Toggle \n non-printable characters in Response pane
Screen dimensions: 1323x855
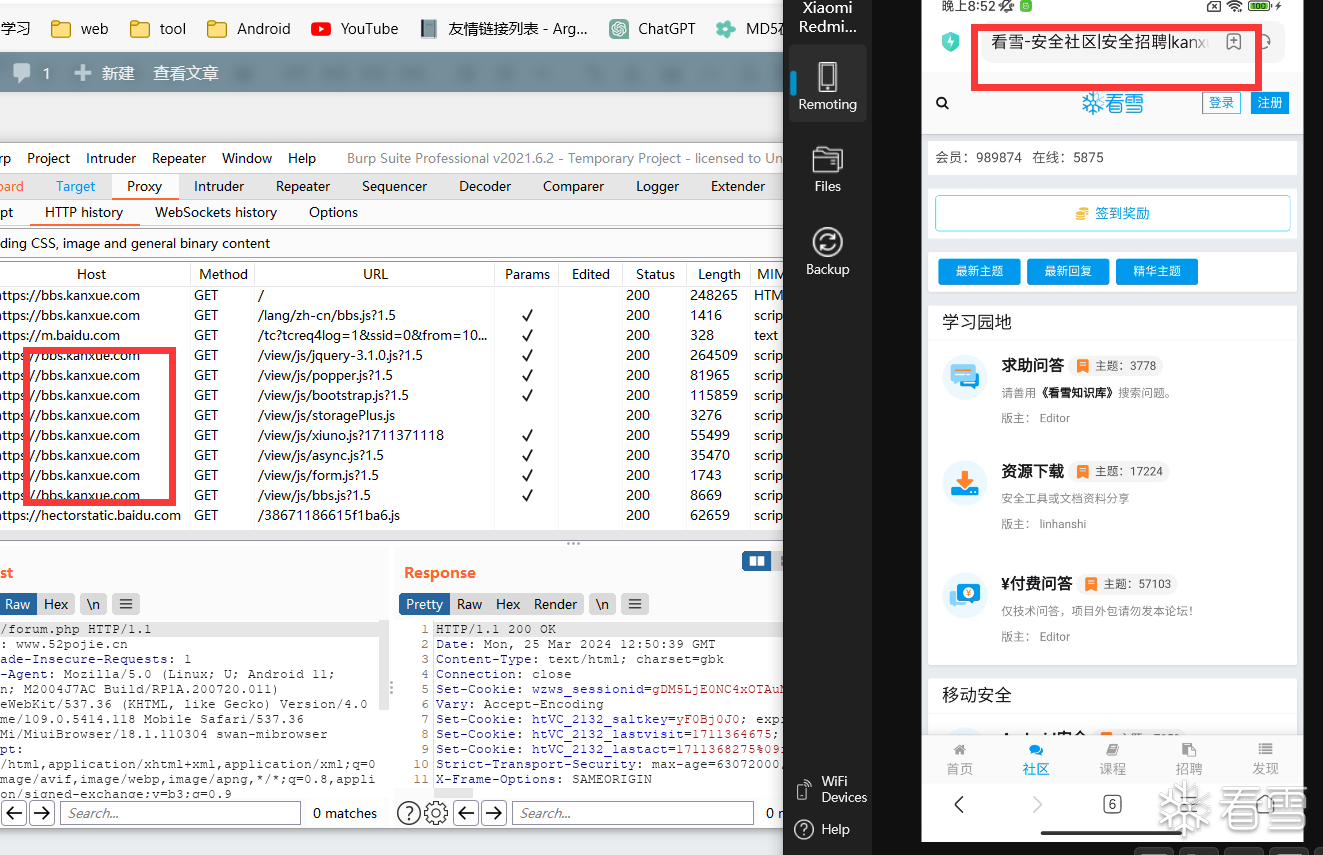pyautogui.click(x=602, y=604)
